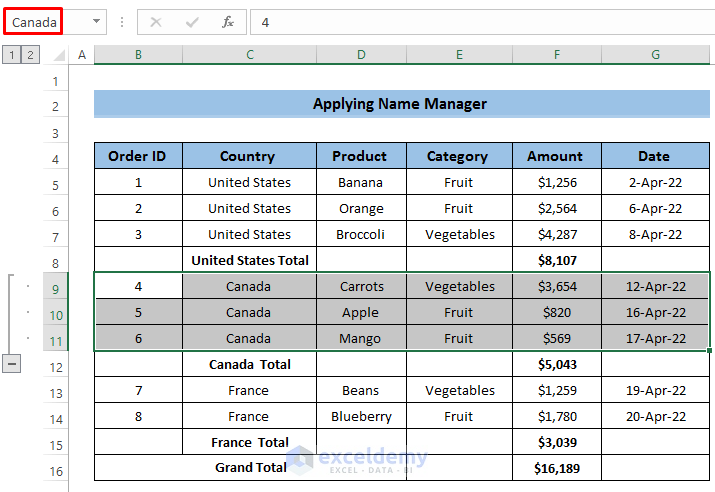The height and width of the screenshot is (492, 715).
Task: Select row 12 header
Action: coord(56,367)
